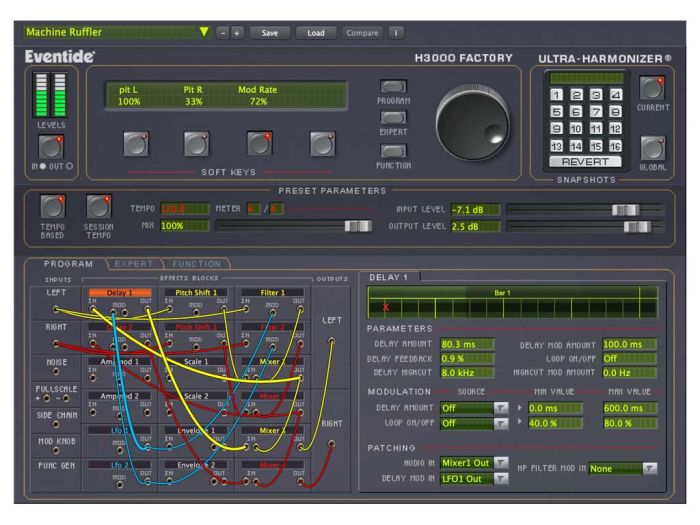The height and width of the screenshot is (525, 700).
Task: Click the Output Level slider handle
Action: (638, 227)
